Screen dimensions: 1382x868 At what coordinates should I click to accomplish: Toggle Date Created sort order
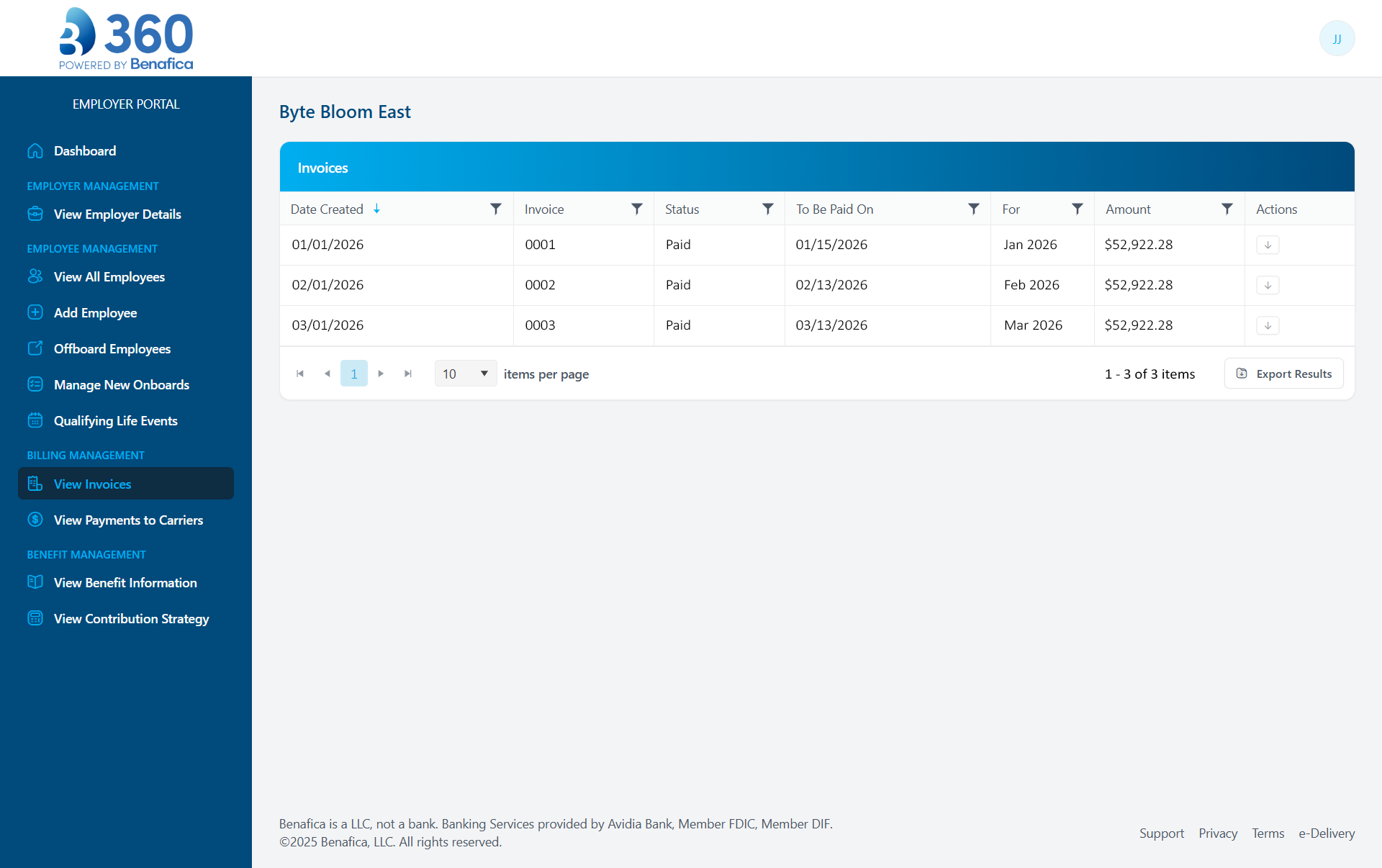376,209
